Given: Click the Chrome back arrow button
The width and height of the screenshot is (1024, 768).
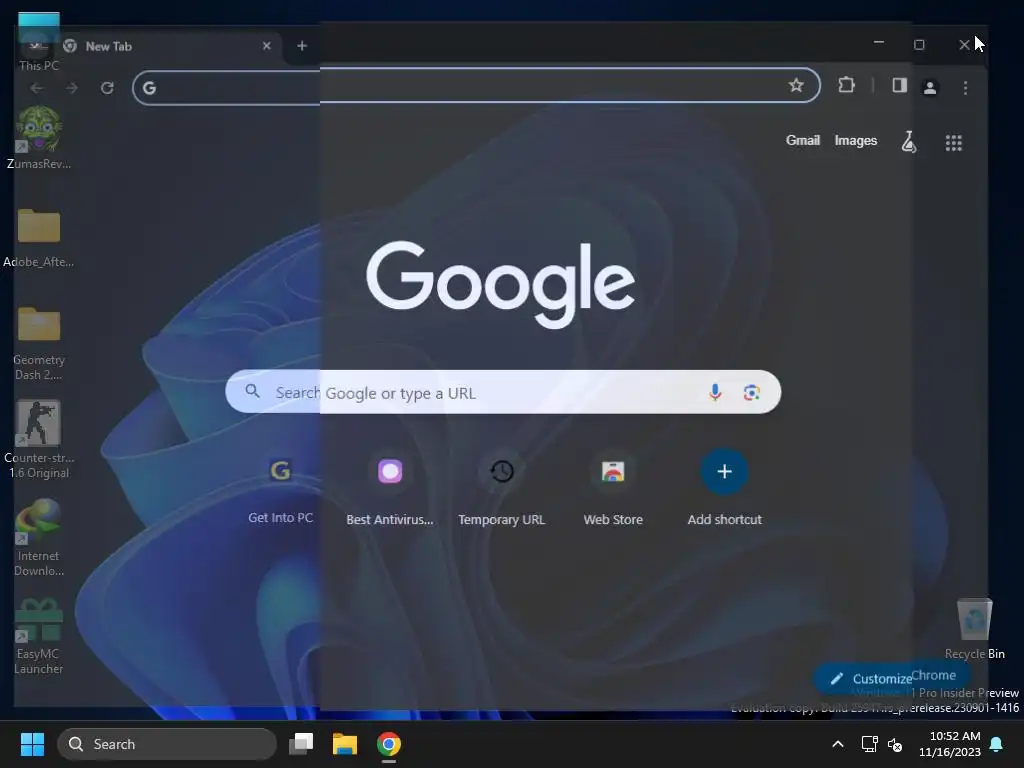Looking at the screenshot, I should tap(37, 88).
